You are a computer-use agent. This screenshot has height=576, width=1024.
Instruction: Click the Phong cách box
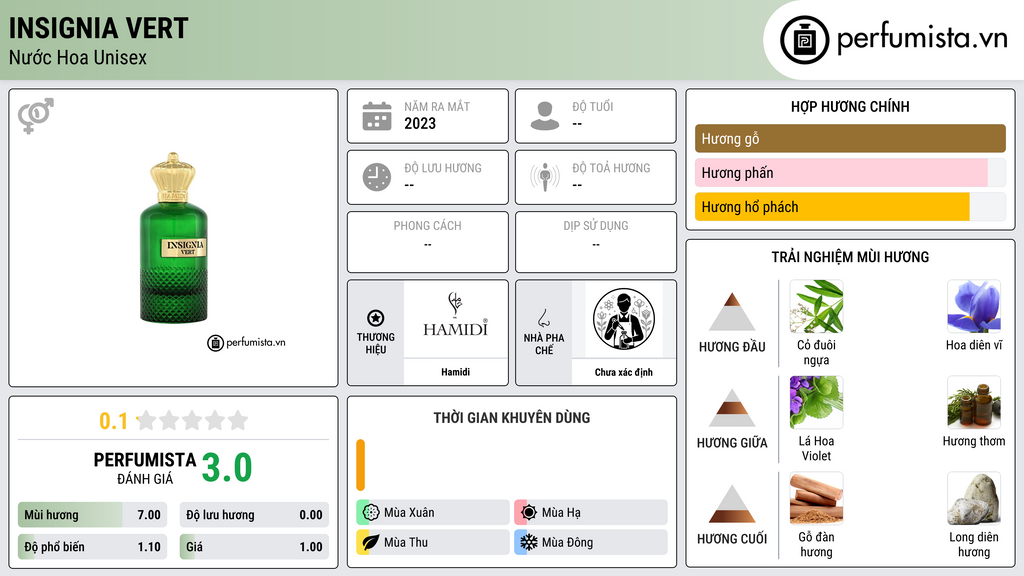coord(428,242)
